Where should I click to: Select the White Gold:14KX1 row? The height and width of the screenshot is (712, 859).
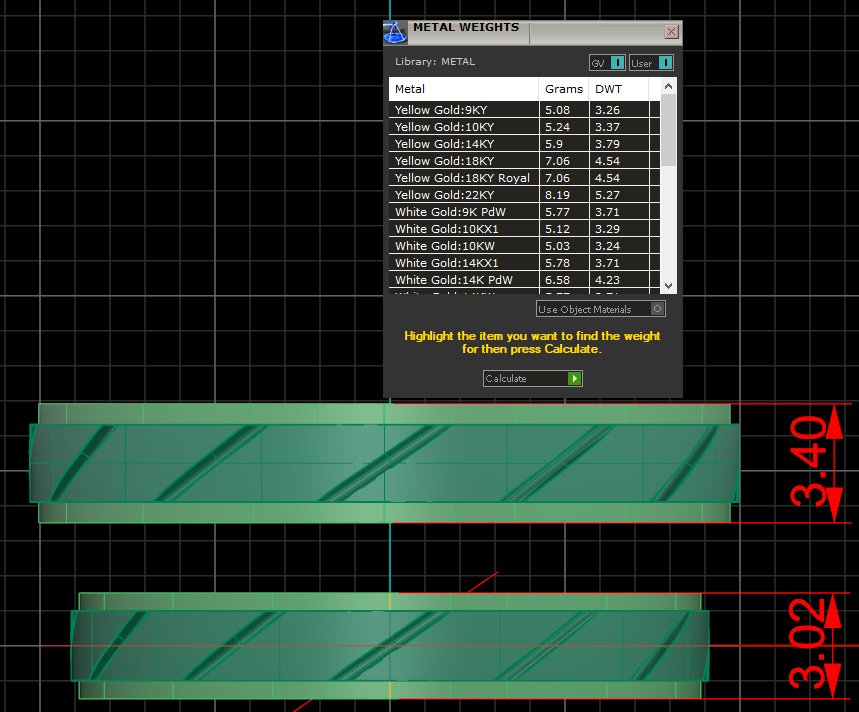click(x=524, y=262)
